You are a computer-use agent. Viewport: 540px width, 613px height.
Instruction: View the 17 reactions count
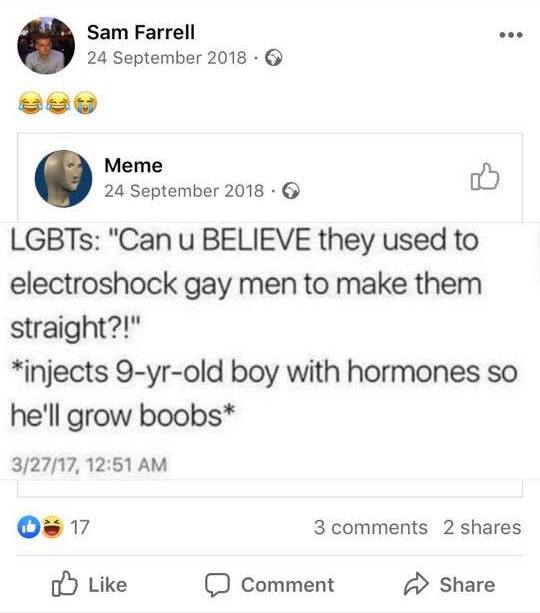80,527
